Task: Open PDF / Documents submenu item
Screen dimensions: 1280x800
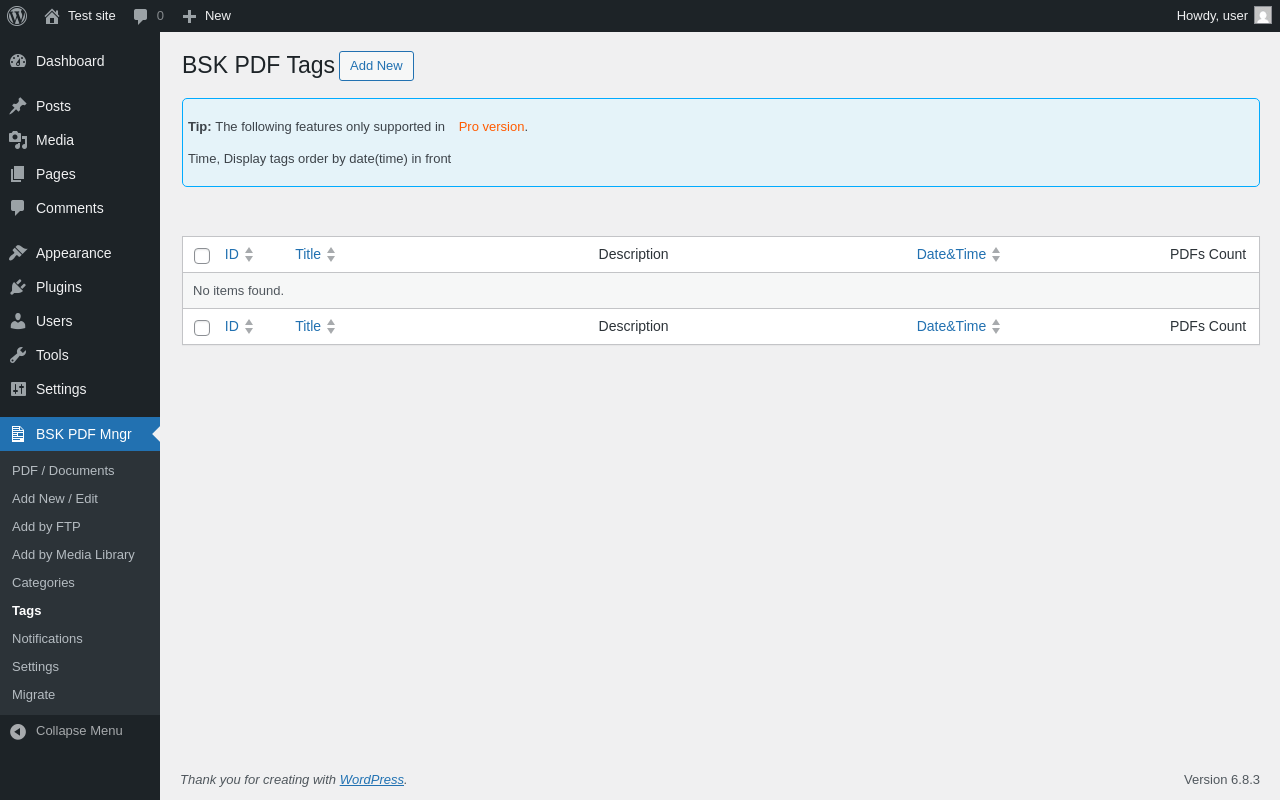Action: click(x=63, y=470)
